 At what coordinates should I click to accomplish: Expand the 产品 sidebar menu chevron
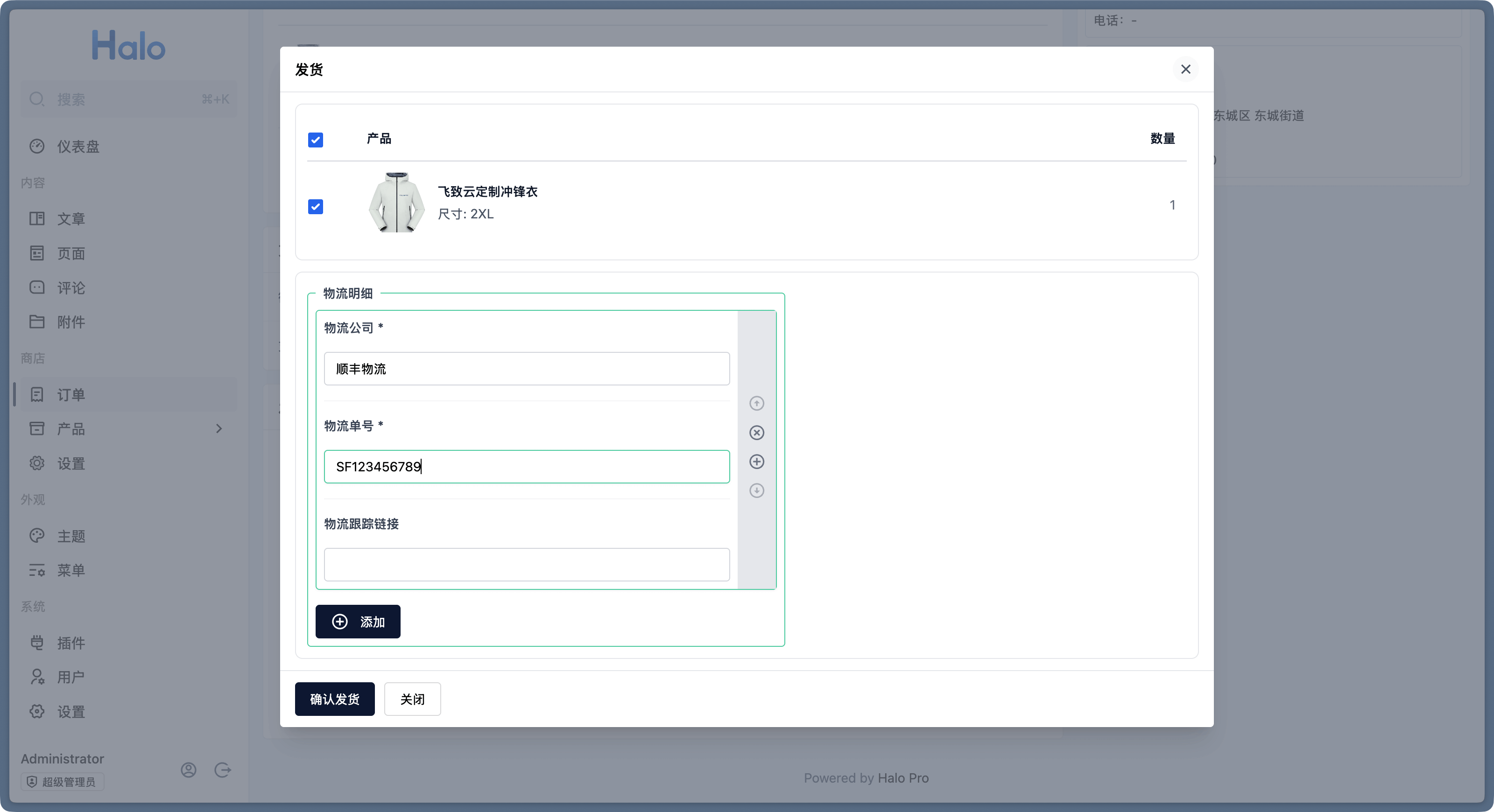click(x=218, y=428)
